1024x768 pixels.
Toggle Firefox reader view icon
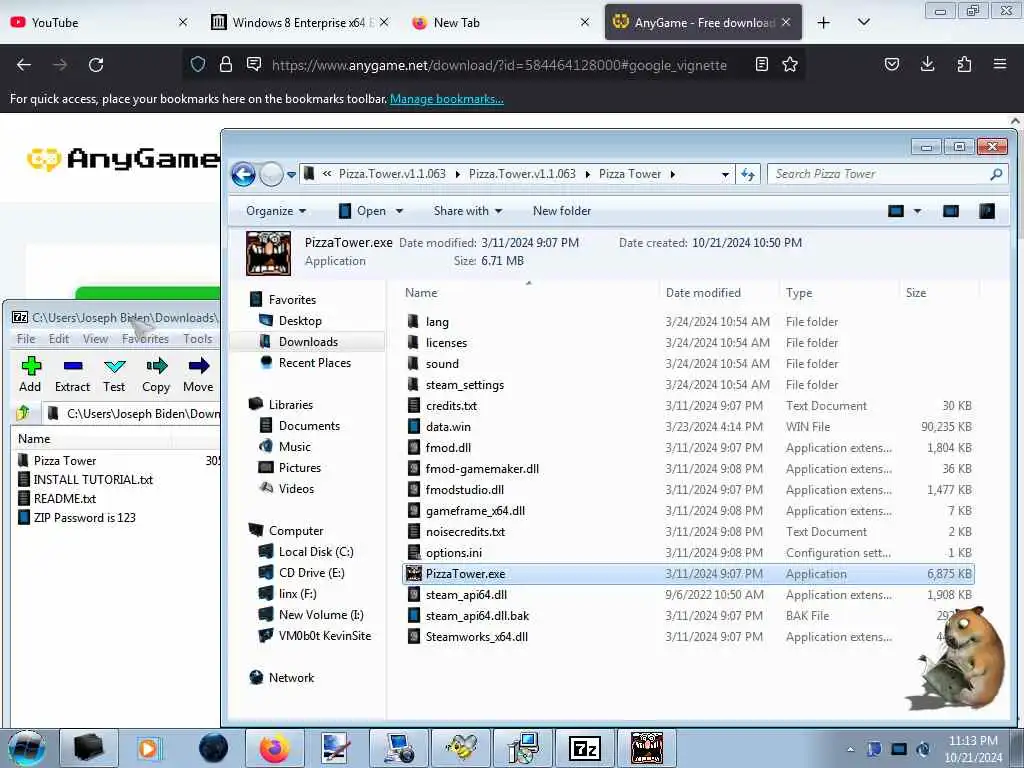[761, 64]
